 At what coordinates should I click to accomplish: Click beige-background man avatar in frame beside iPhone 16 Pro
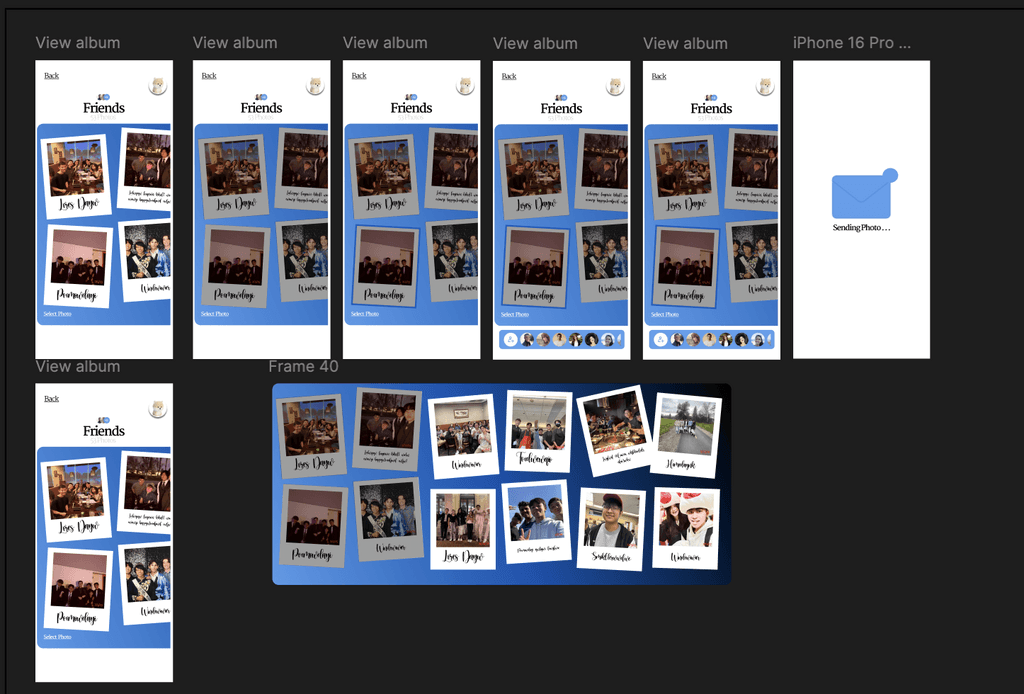709,339
